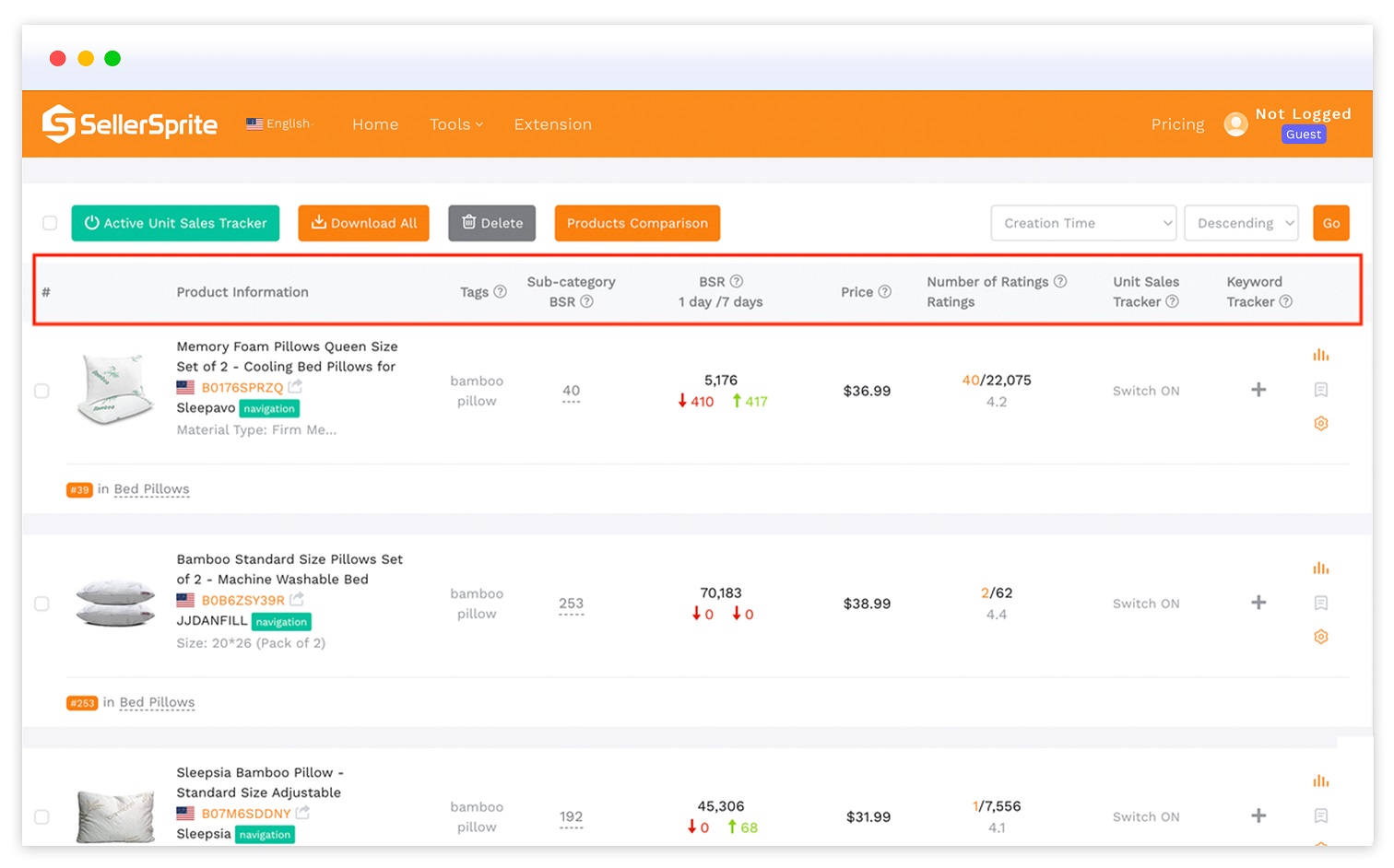Open settings gear for JJDANFILL pillow row

point(1320,637)
